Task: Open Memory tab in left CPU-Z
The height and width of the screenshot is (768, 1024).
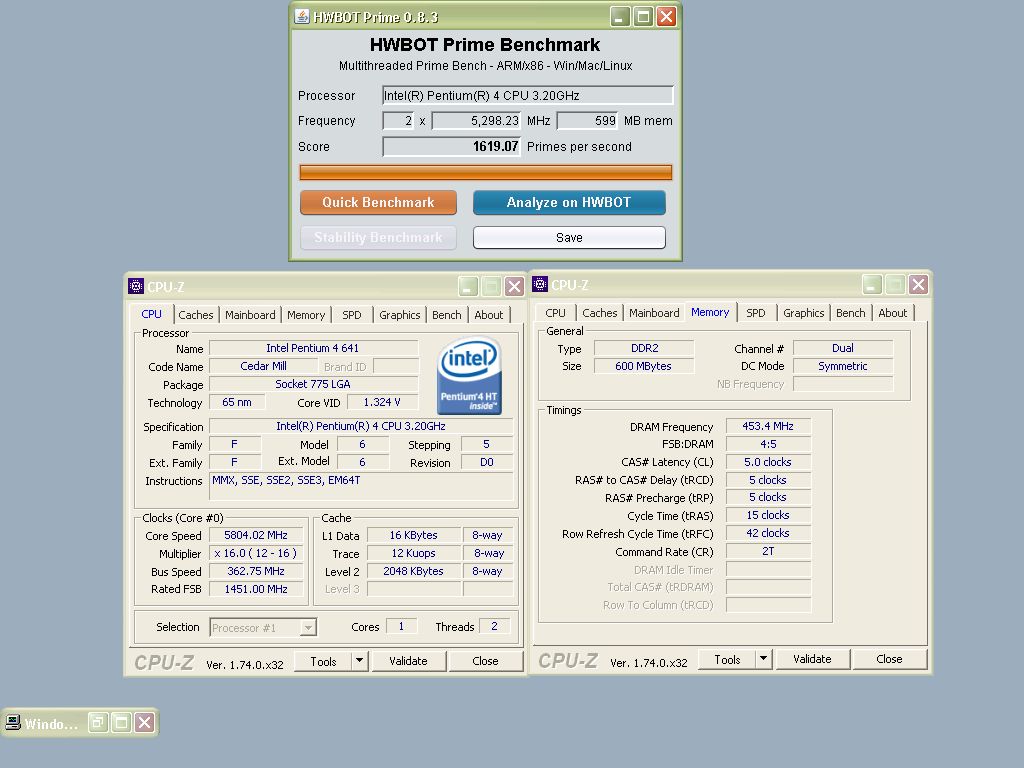Action: [306, 315]
